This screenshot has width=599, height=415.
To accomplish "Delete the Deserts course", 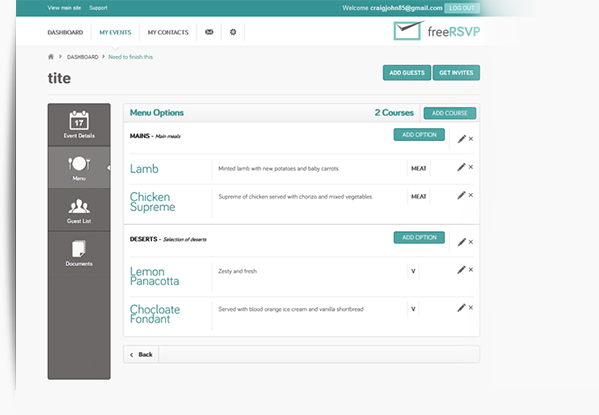I will pos(471,242).
